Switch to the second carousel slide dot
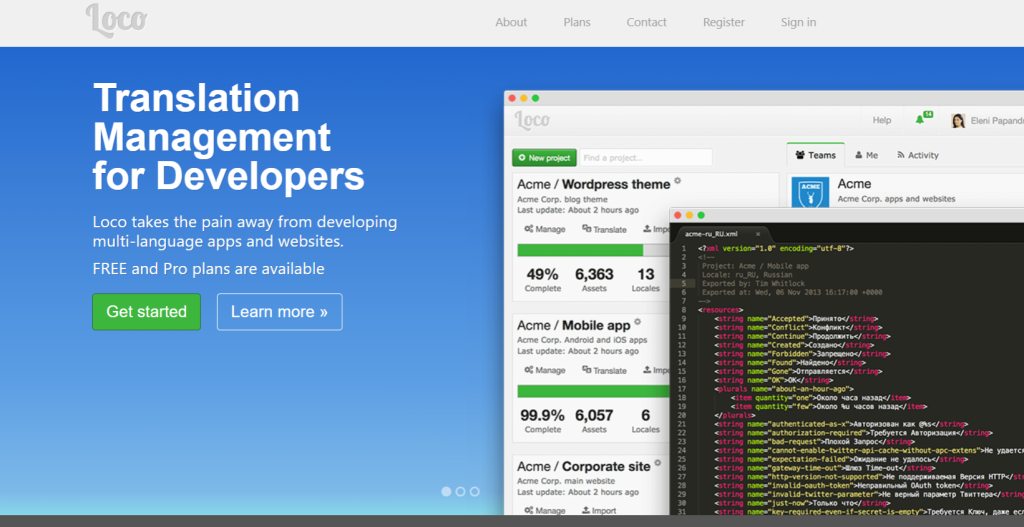The image size is (1024, 527). pos(460,491)
